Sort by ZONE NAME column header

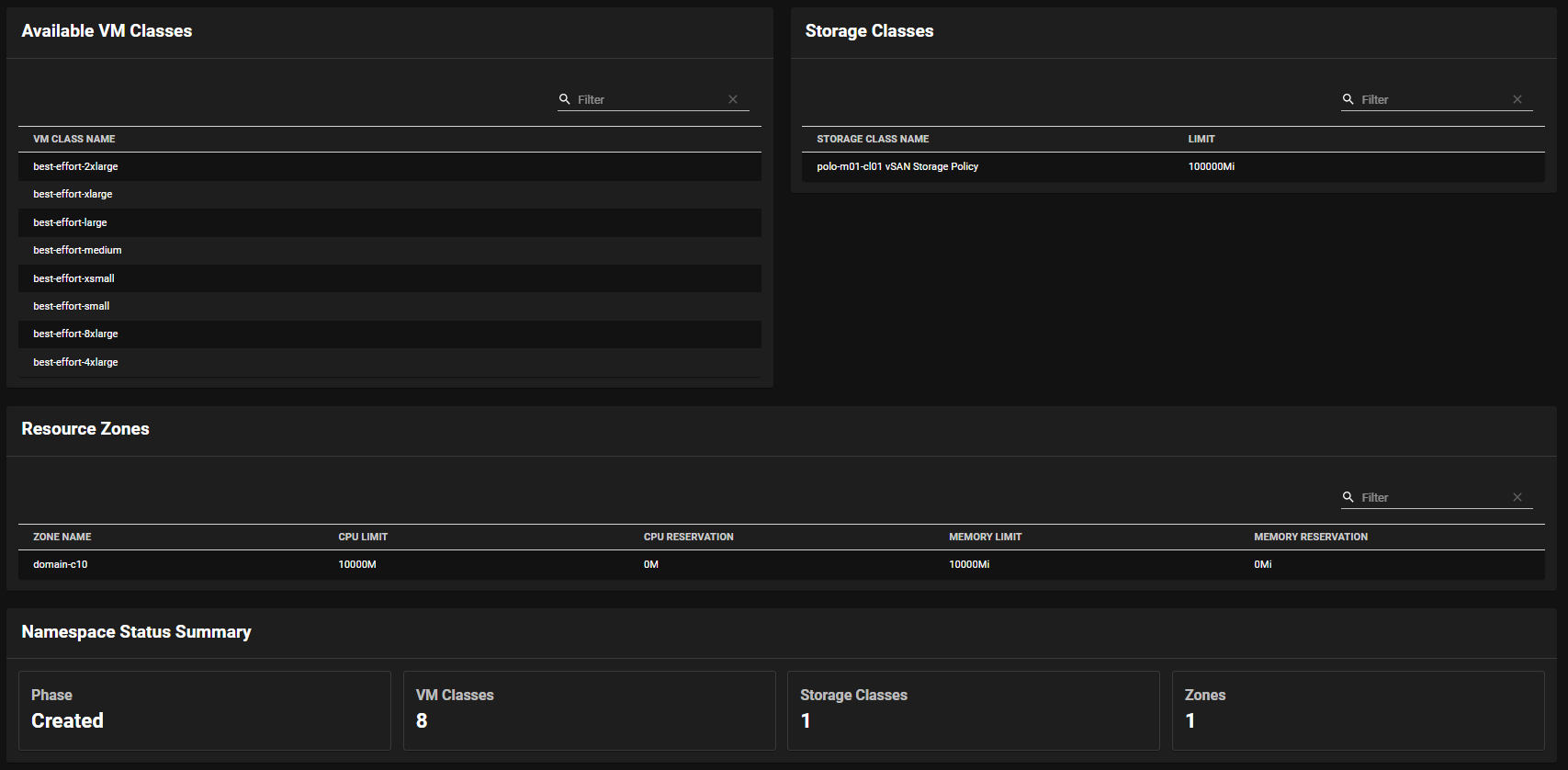[62, 537]
